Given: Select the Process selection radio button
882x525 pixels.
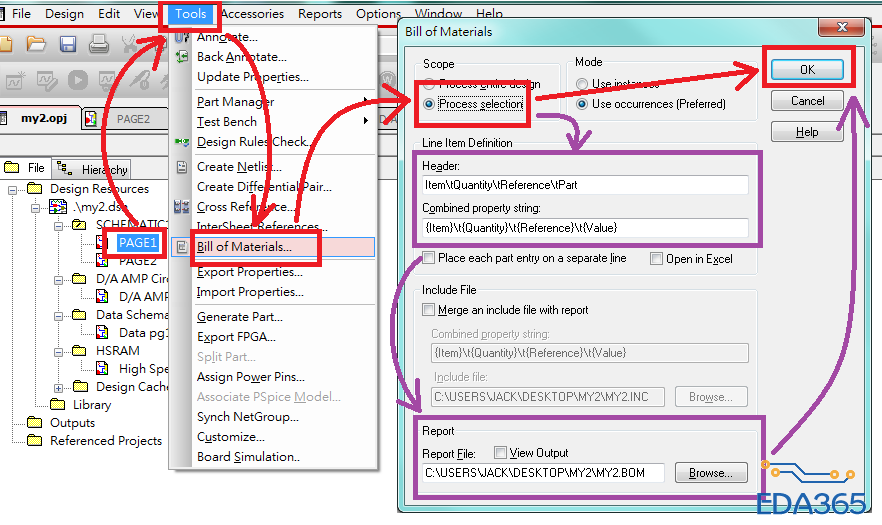Looking at the screenshot, I should [x=429, y=104].
